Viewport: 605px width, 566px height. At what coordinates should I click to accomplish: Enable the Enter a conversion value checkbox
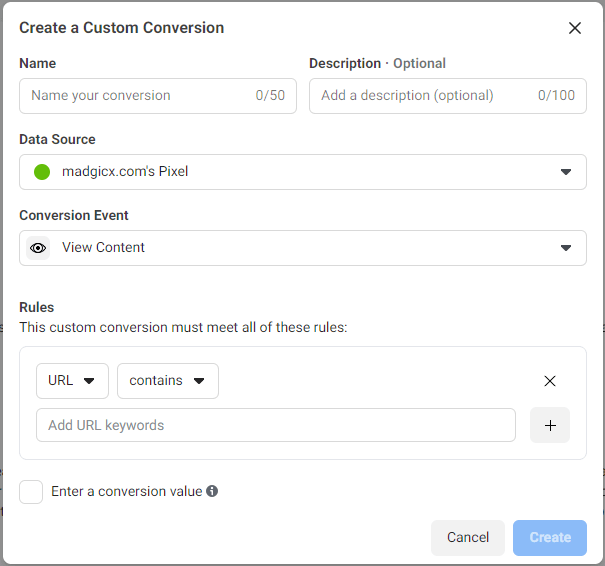coord(31,492)
